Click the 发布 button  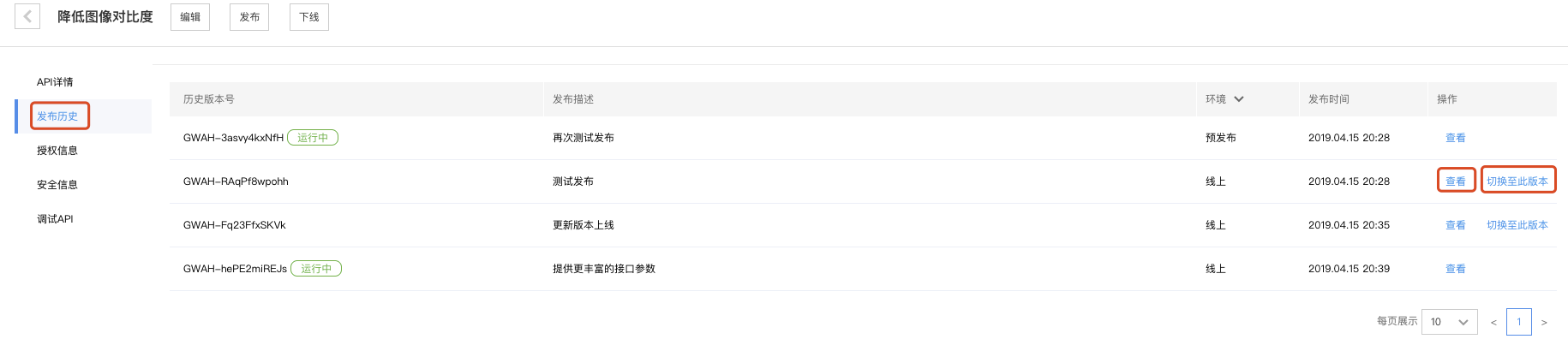[x=249, y=17]
